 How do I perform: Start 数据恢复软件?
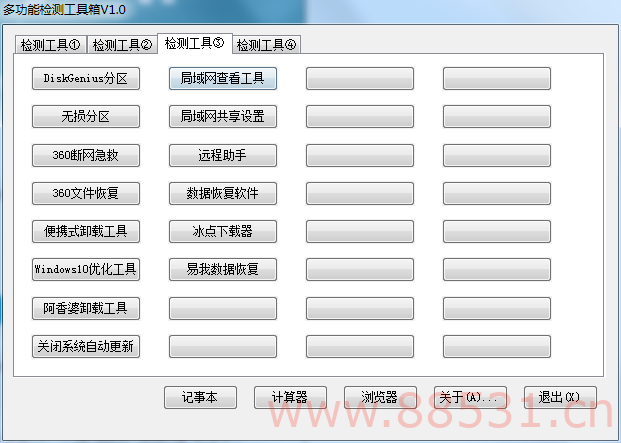coord(223,193)
